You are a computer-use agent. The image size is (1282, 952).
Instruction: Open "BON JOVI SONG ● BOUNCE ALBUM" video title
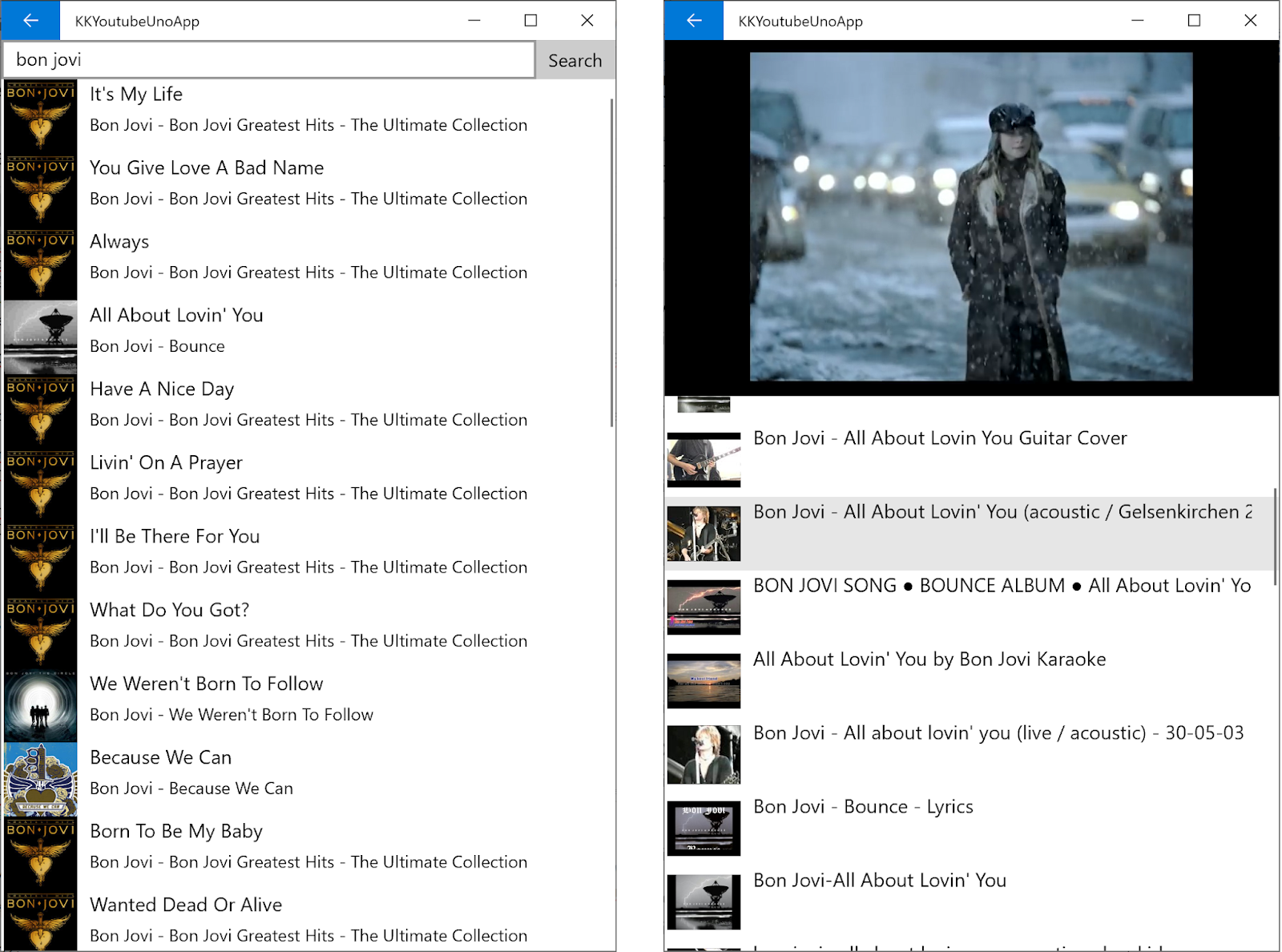[1002, 586]
